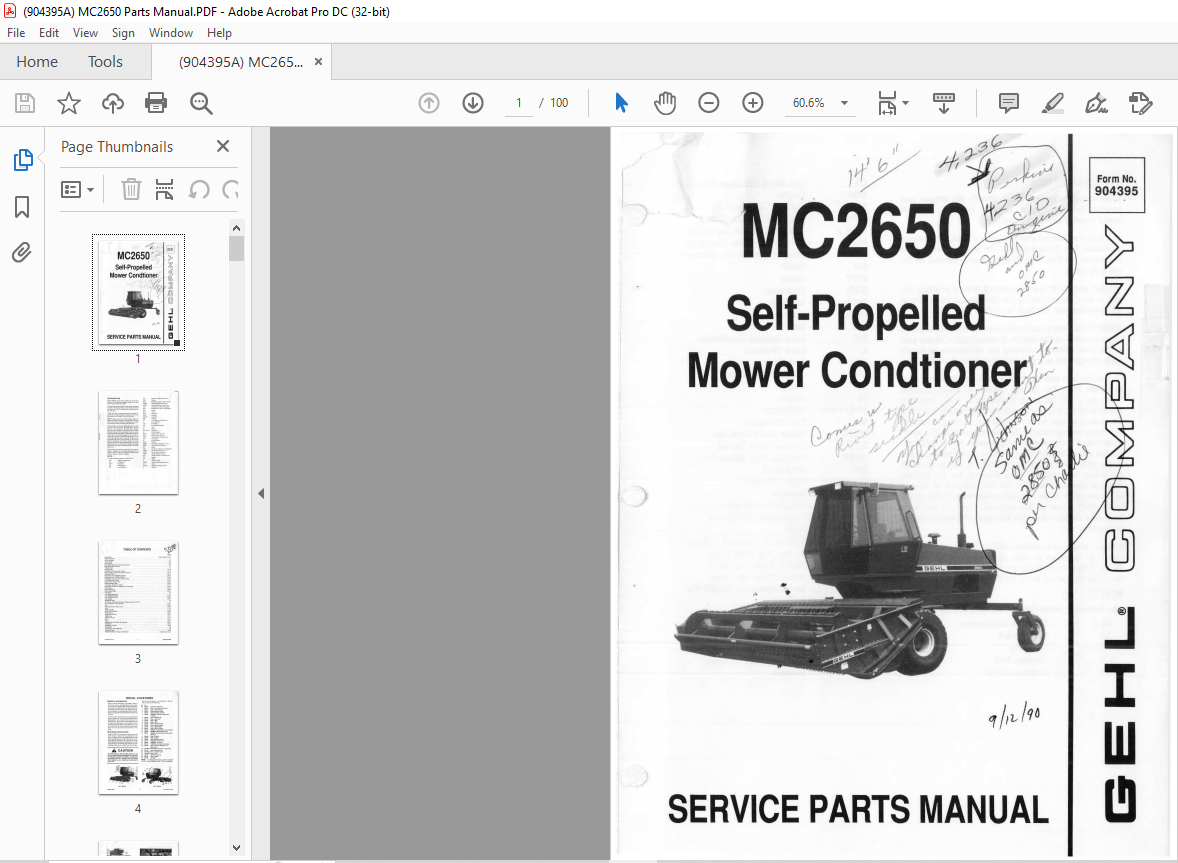Image resolution: width=1178 pixels, height=863 pixels.
Task: Open the Attachments paperclip icon
Action: coord(22,252)
